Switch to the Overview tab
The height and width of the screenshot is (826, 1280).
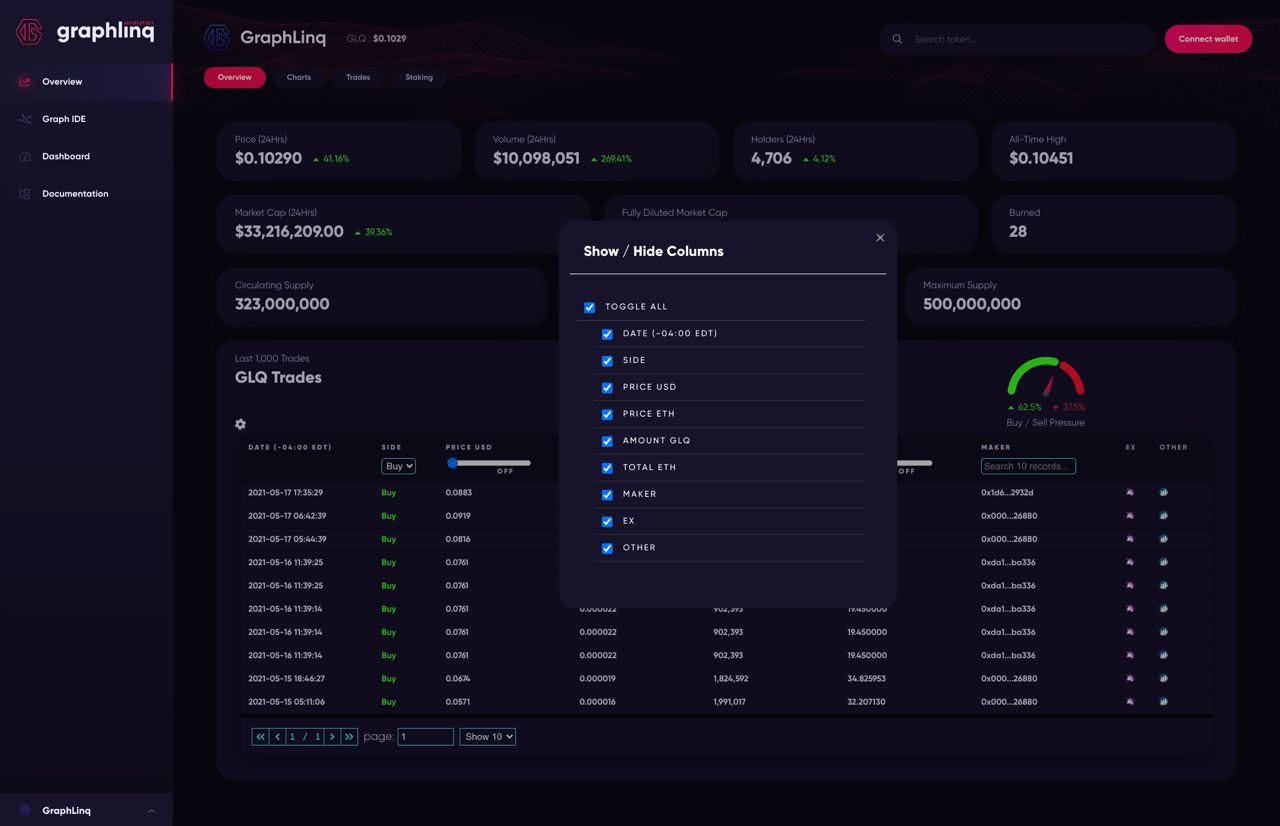pos(235,77)
